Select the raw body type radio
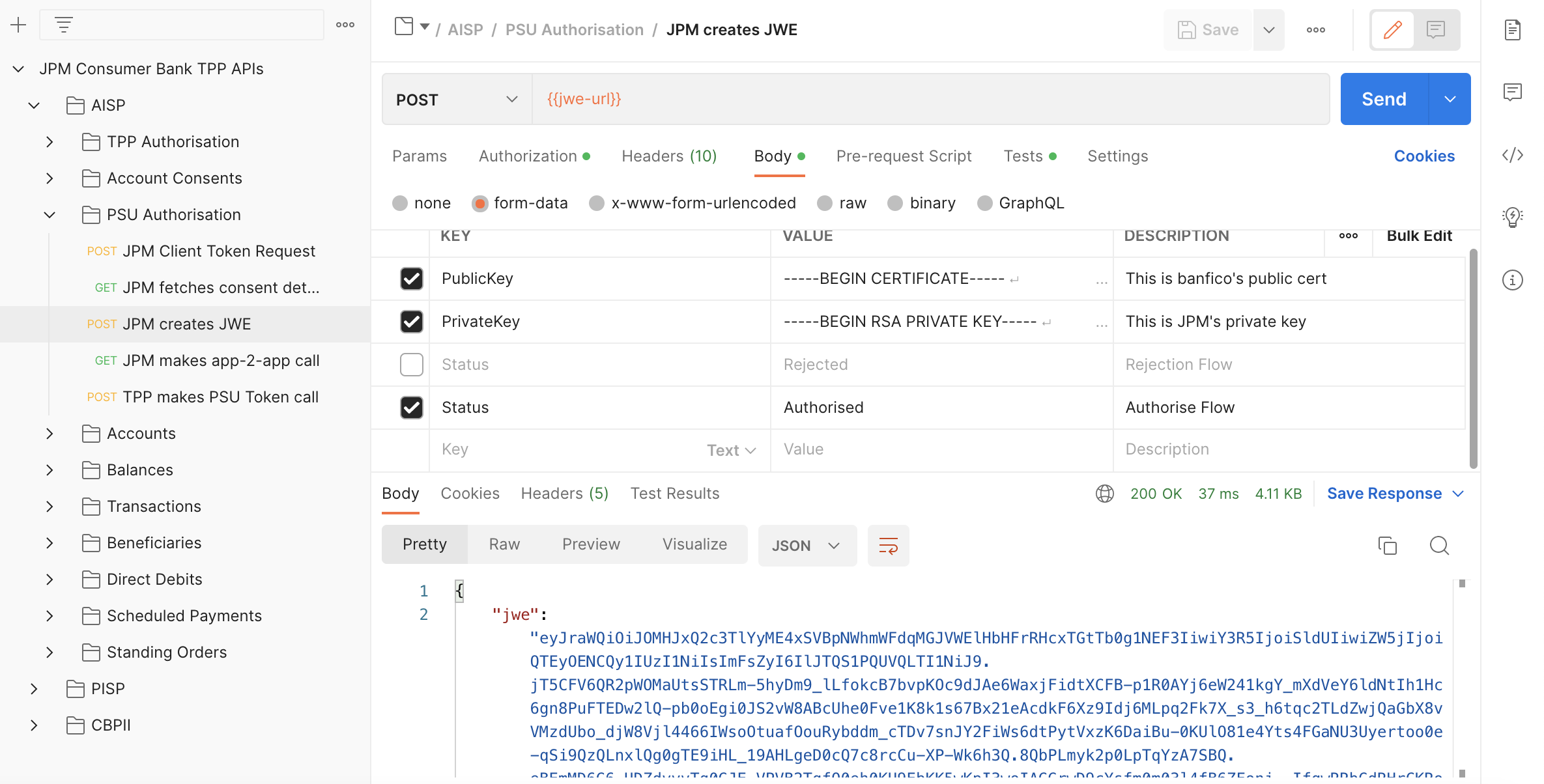Image resolution: width=1544 pixels, height=784 pixels. coord(825,203)
